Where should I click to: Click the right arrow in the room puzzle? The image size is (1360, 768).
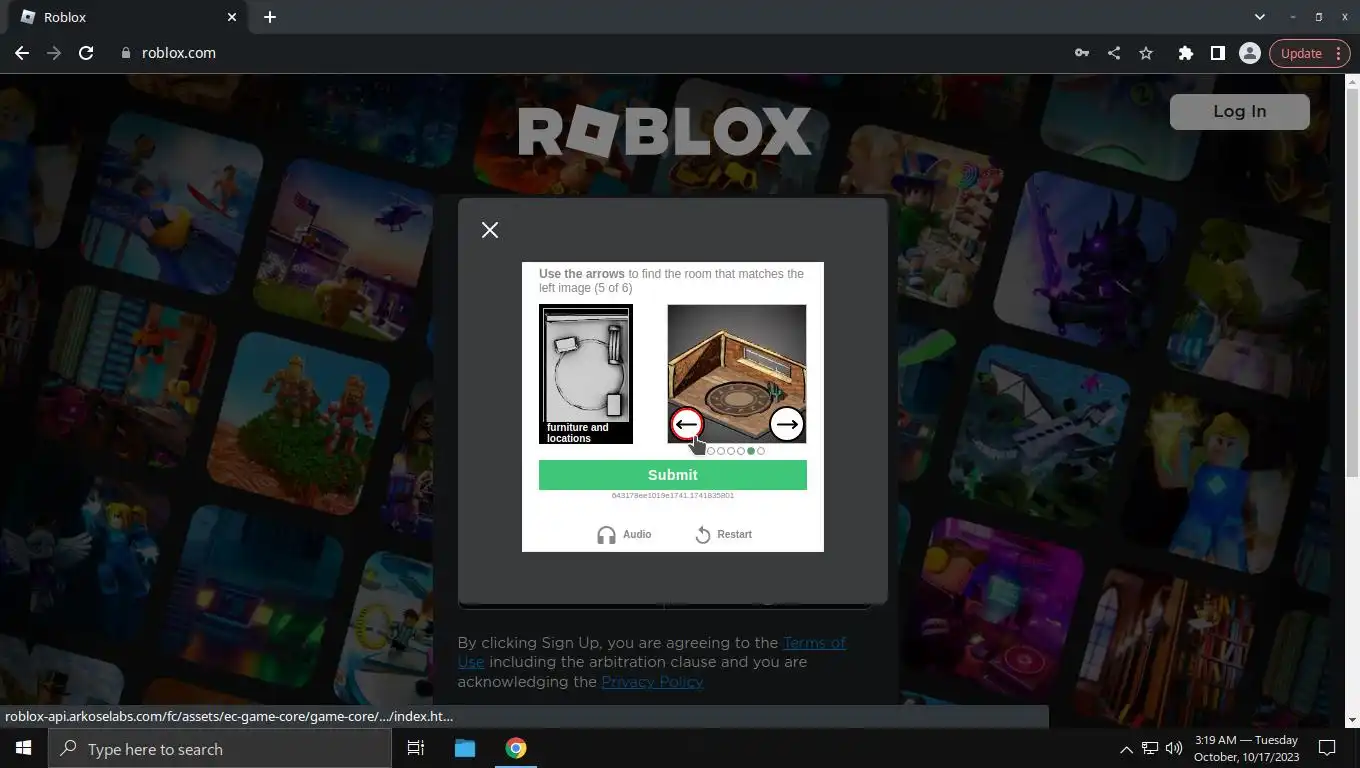click(787, 424)
